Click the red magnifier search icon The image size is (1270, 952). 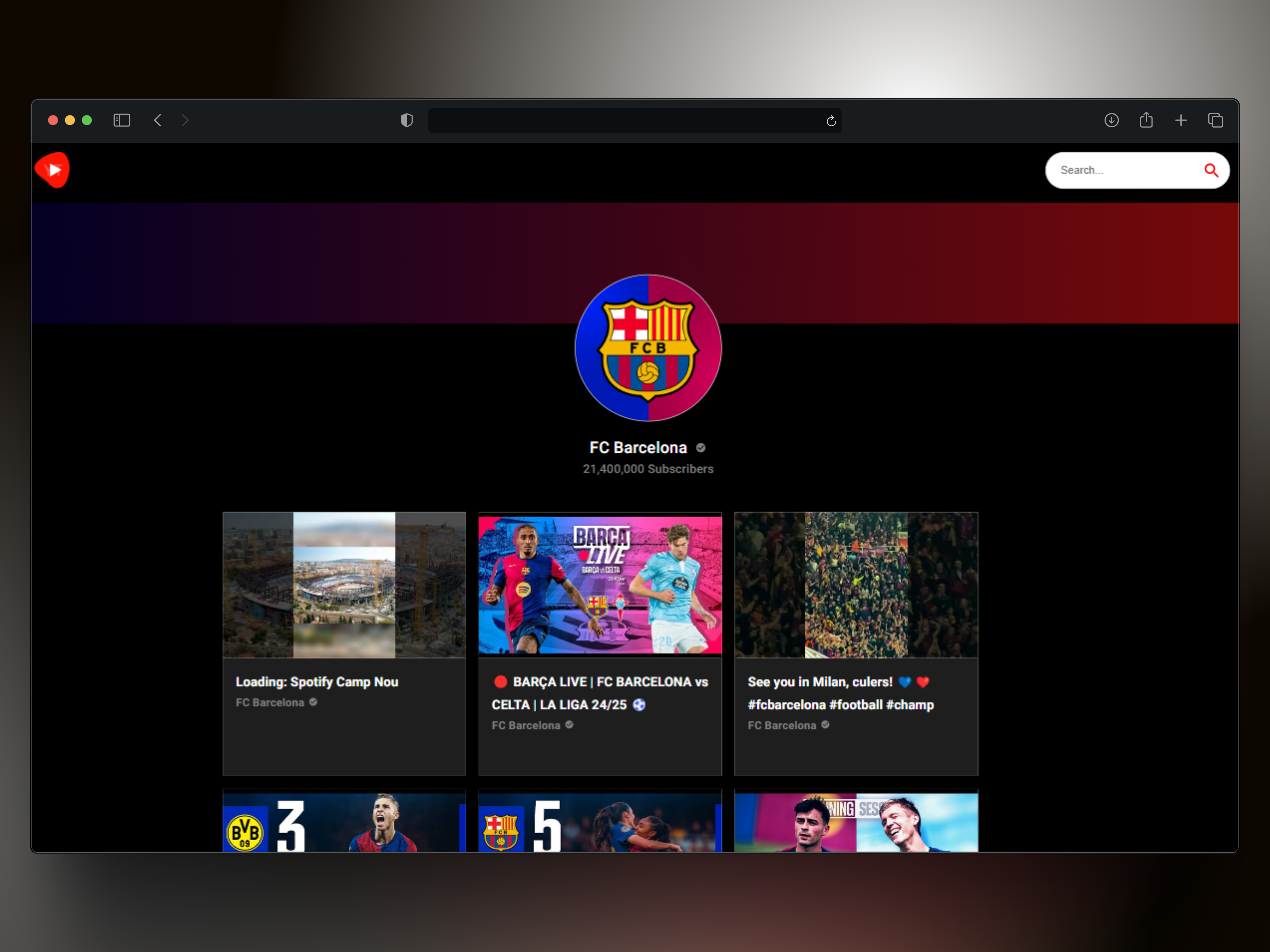1211,170
